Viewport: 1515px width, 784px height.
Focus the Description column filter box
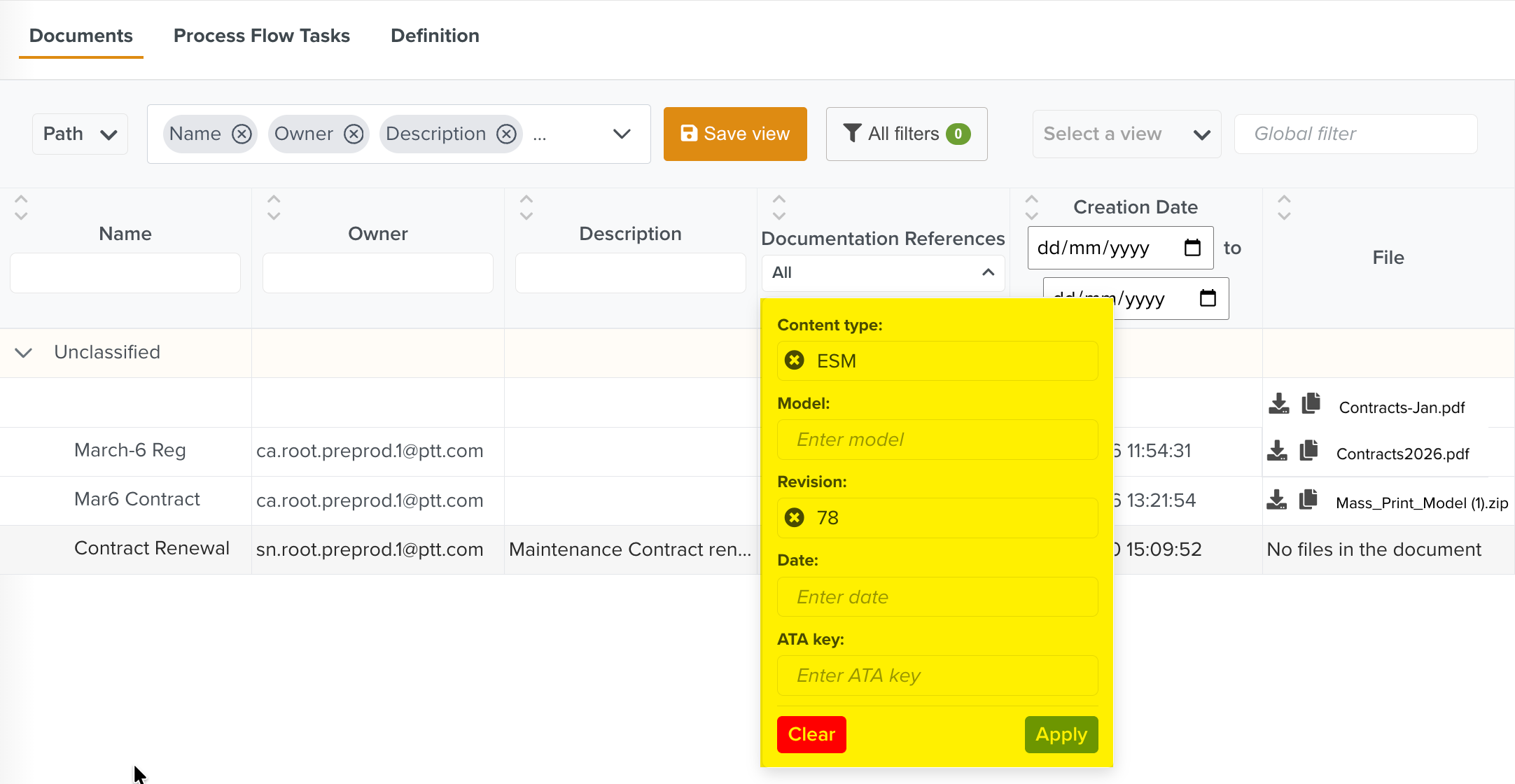[631, 272]
